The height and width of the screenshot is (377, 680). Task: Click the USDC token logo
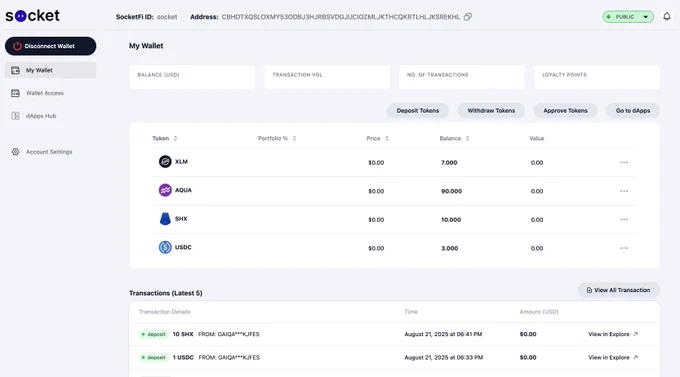165,247
